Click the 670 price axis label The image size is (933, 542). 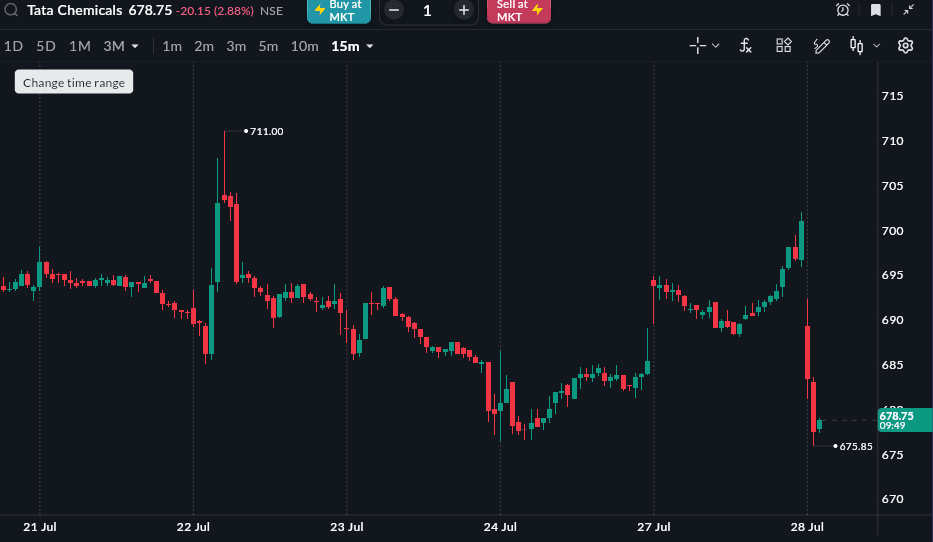tap(892, 499)
